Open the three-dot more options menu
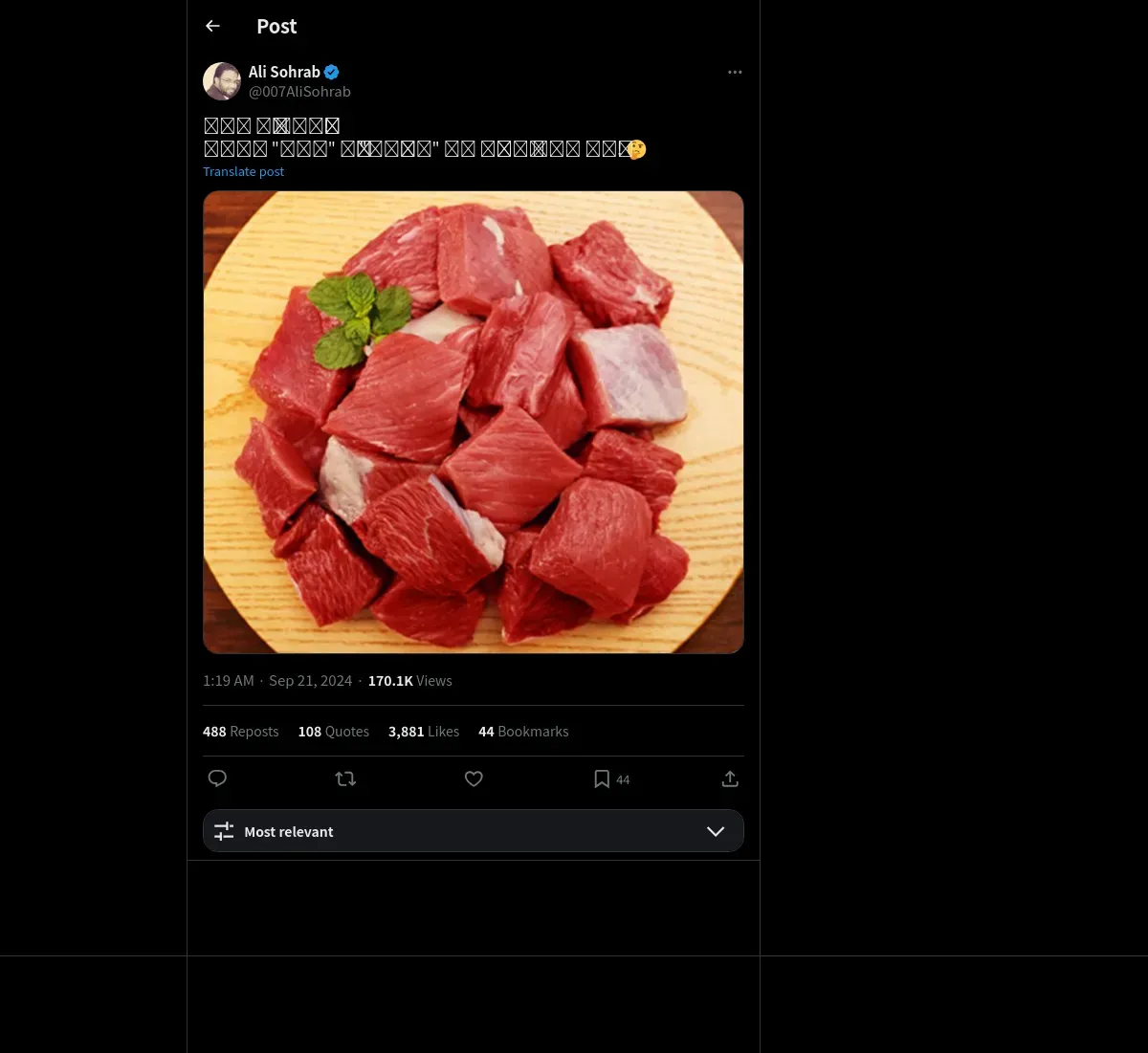Screen dimensions: 1148x1053 tap(735, 72)
